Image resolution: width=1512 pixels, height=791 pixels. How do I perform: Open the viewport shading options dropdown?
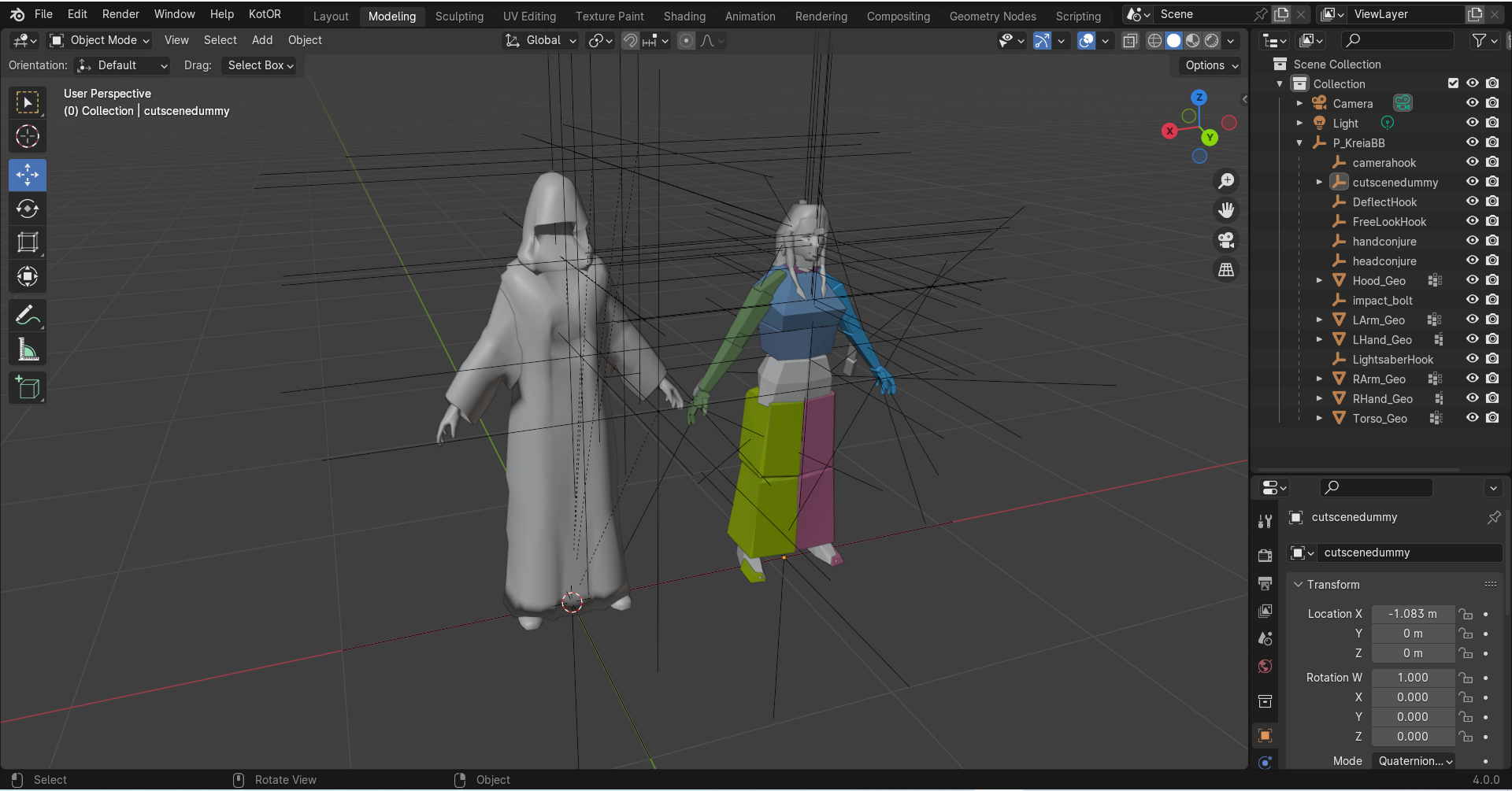pyautogui.click(x=1231, y=40)
